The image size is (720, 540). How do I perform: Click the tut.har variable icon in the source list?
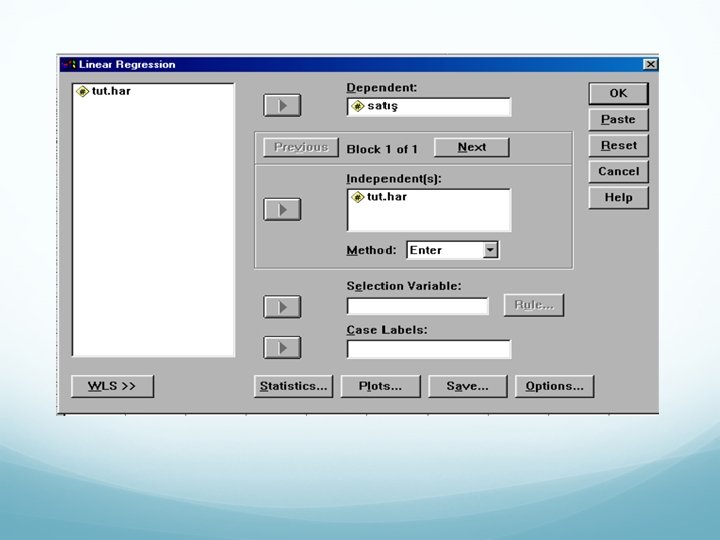(83, 91)
